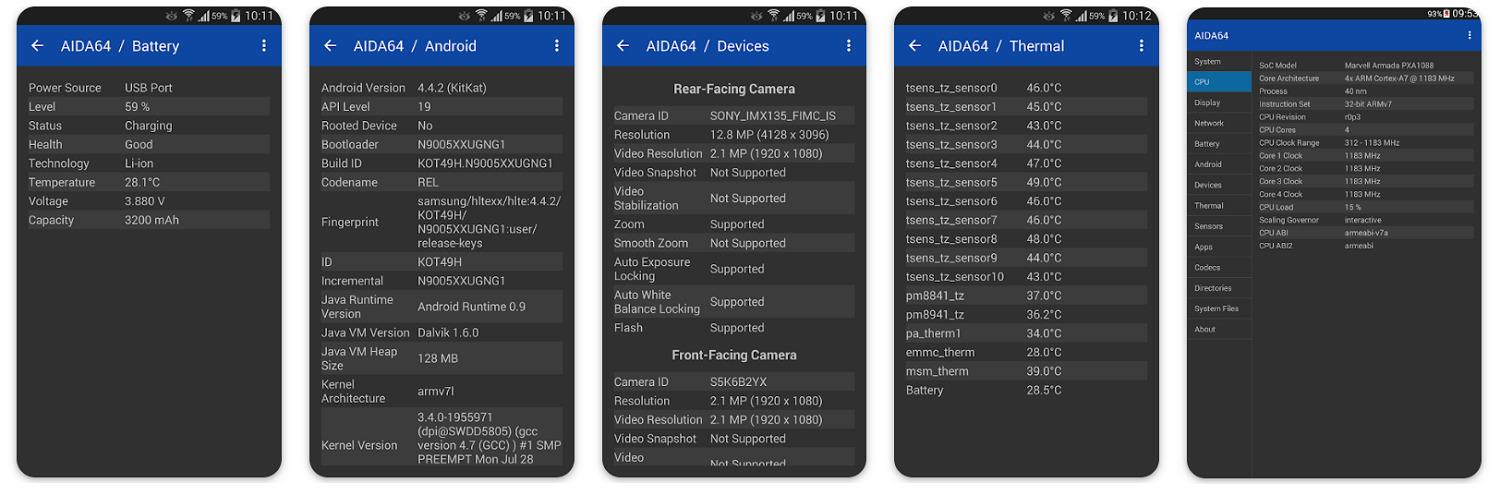Open overflow menu on Thermal screen
Screen dimensions: 1500x495
(1141, 46)
